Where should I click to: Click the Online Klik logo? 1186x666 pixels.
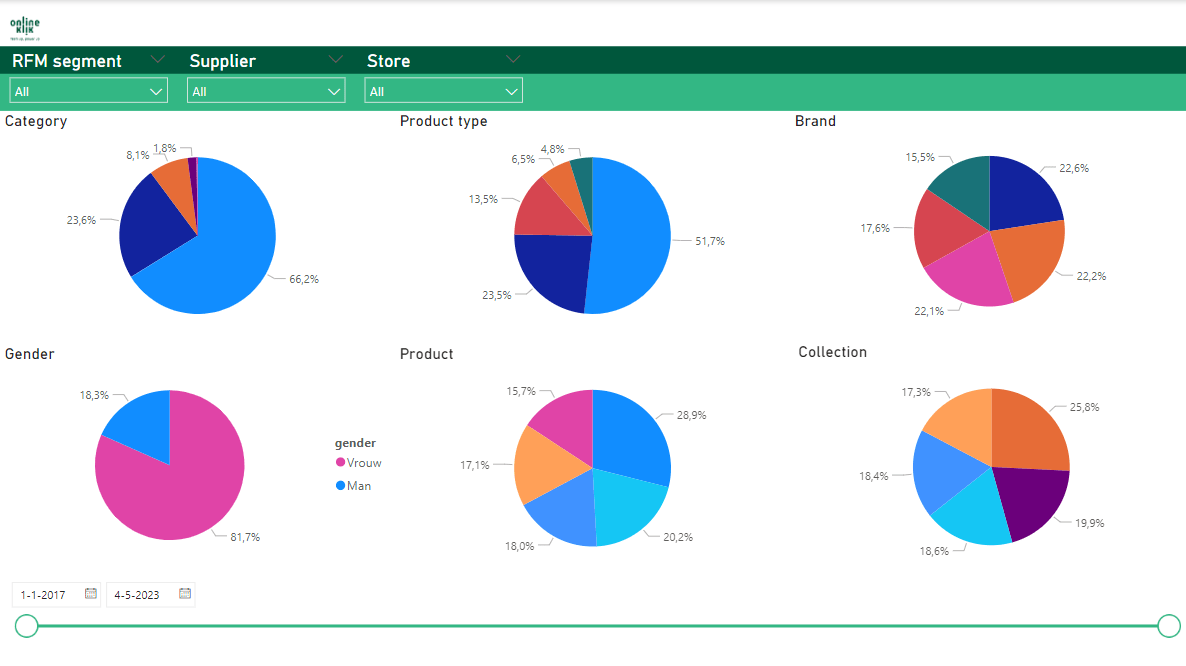tap(25, 27)
